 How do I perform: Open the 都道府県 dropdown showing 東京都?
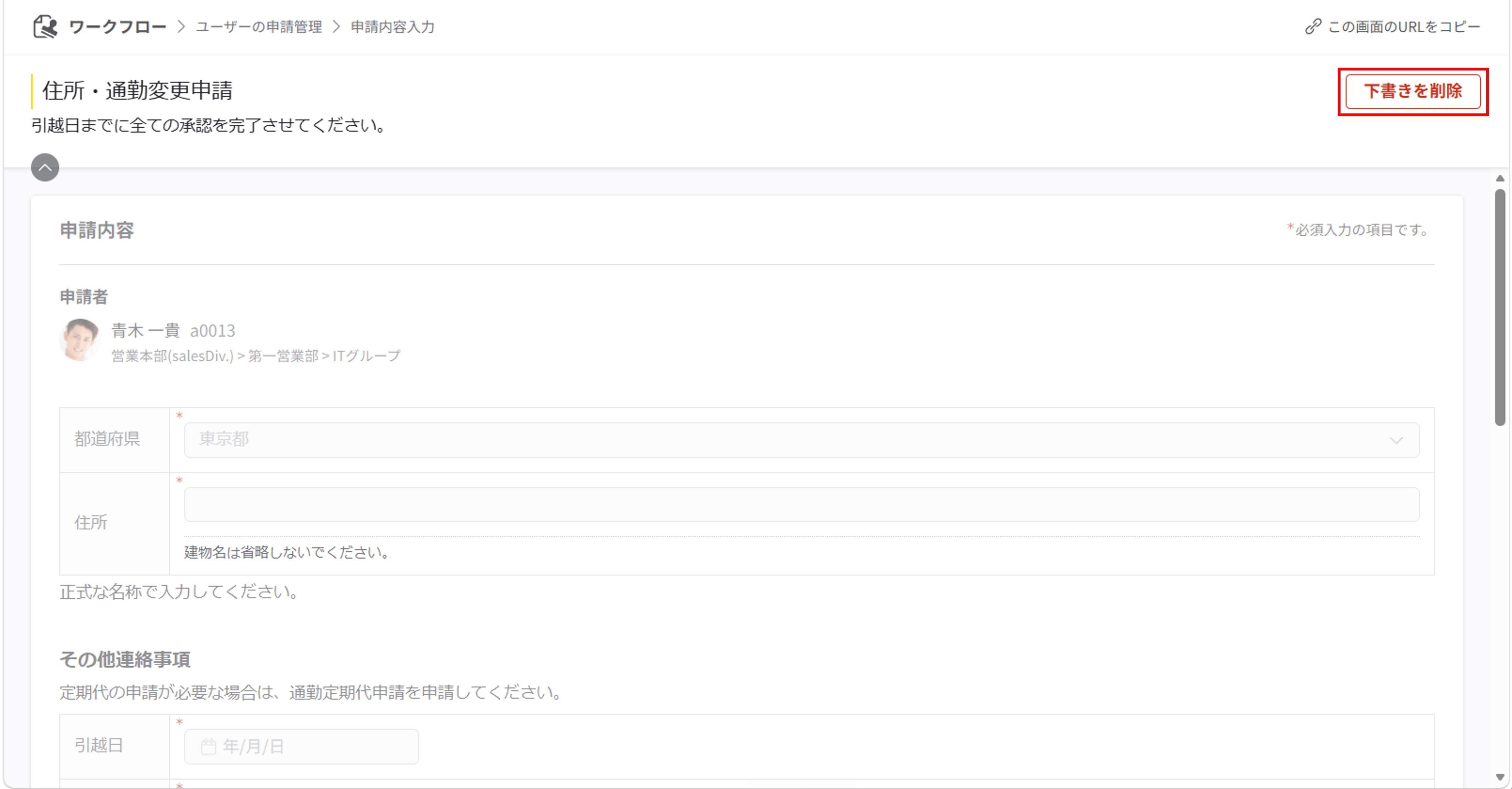802,440
